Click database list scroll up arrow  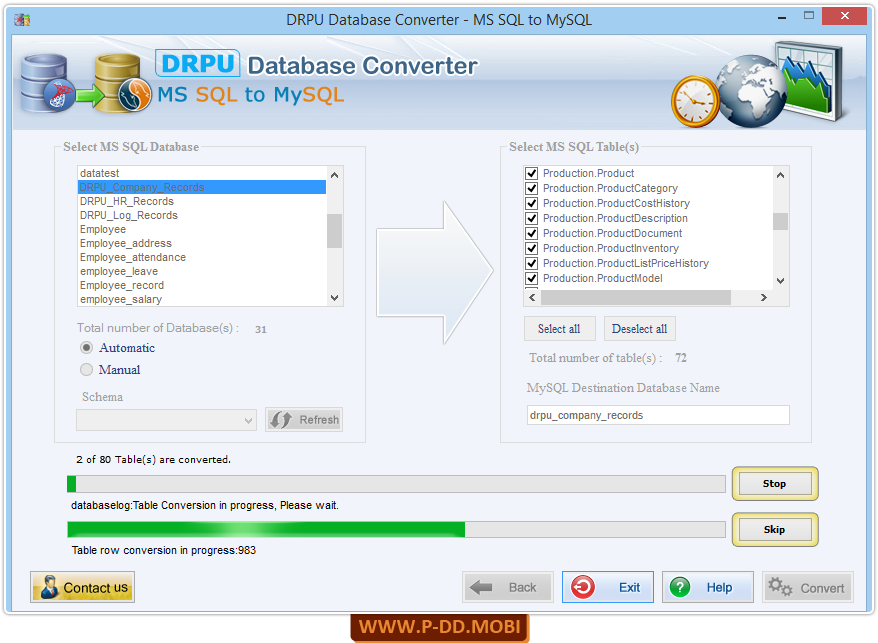pyautogui.click(x=334, y=175)
